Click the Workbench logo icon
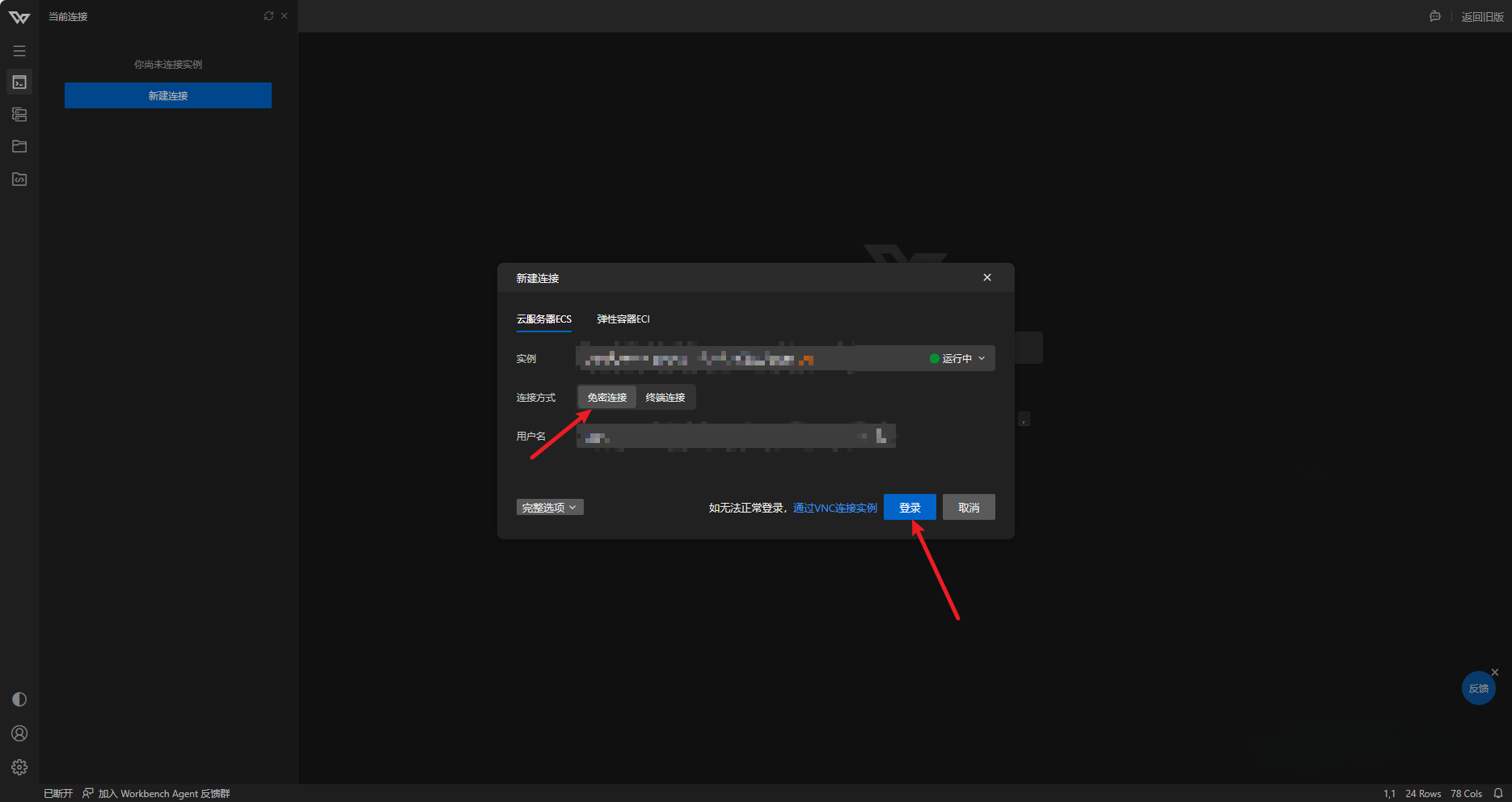 coord(19,17)
